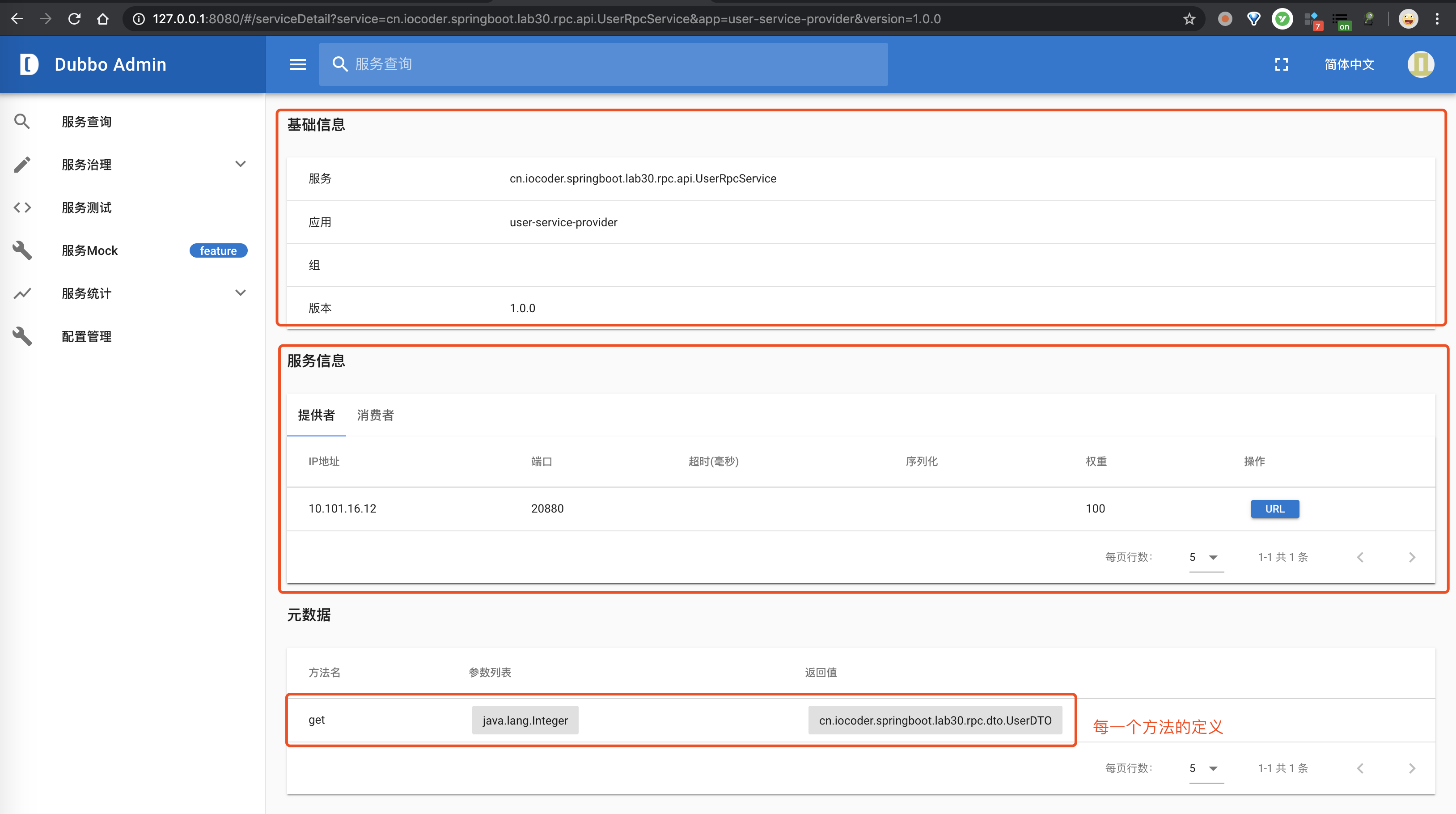This screenshot has height=814, width=1456.
Task: Click the user avatar icon
Action: pyautogui.click(x=1420, y=64)
